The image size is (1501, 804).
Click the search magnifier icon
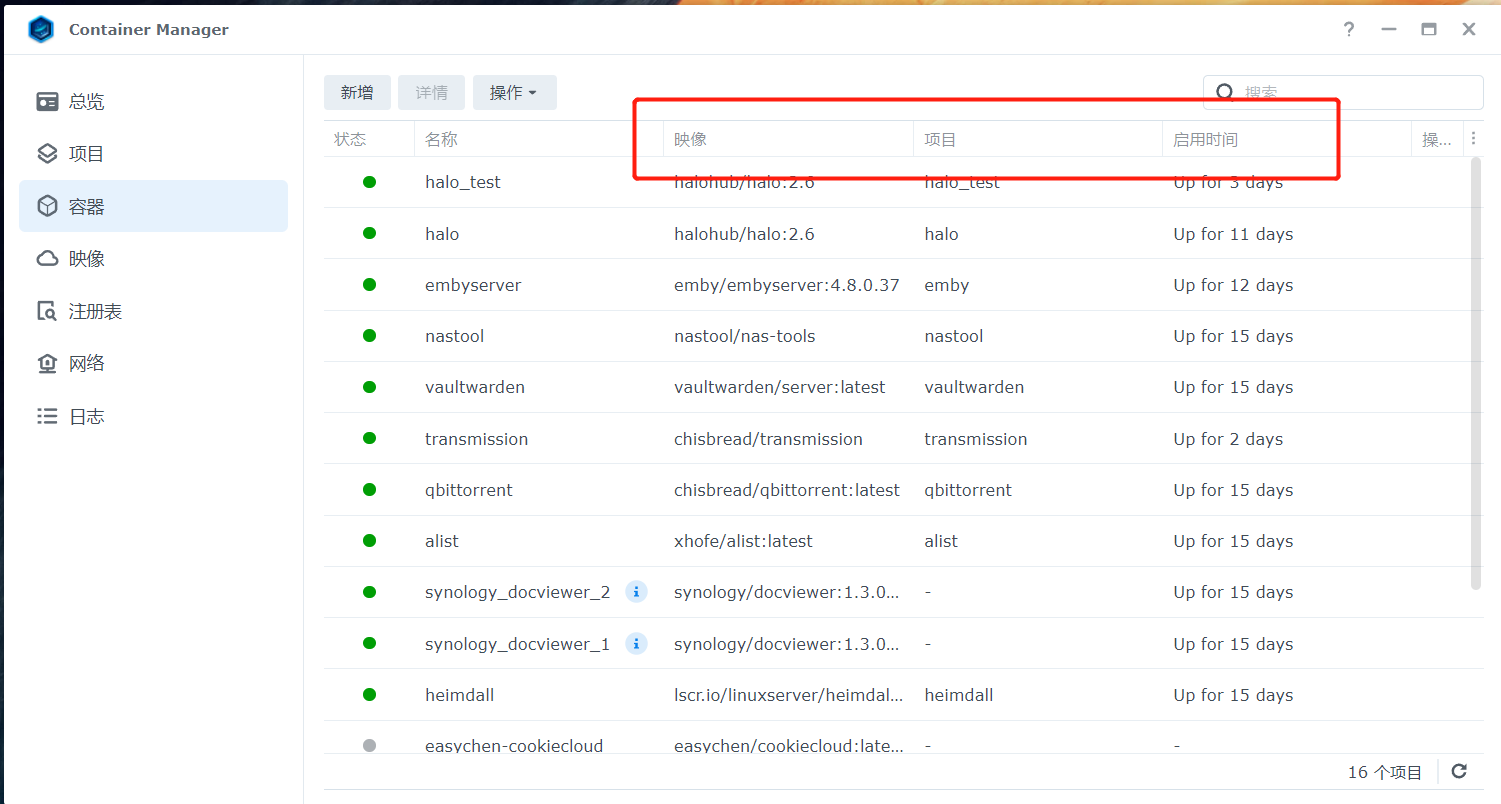(x=1224, y=92)
